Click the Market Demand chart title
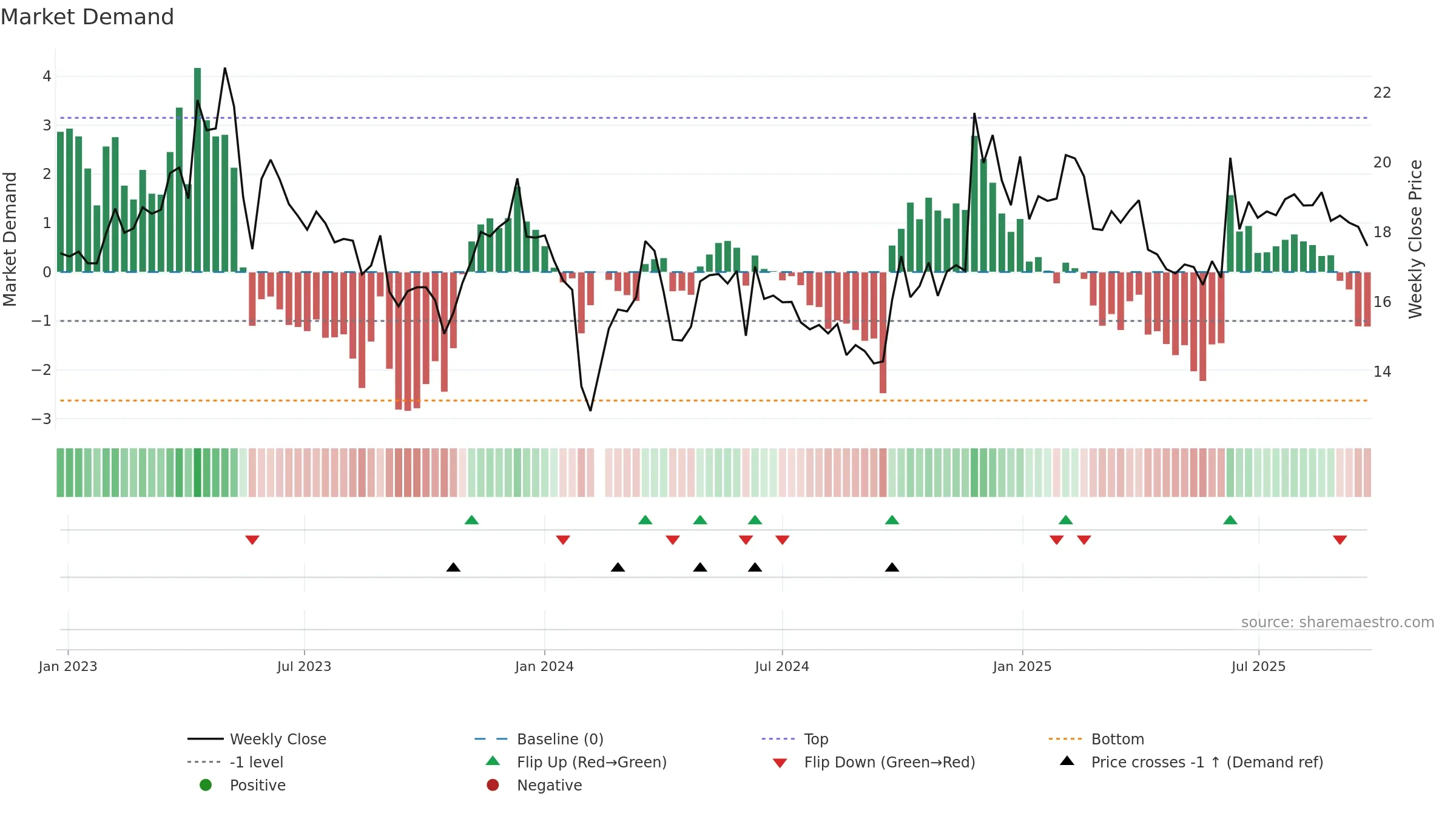 tap(87, 17)
